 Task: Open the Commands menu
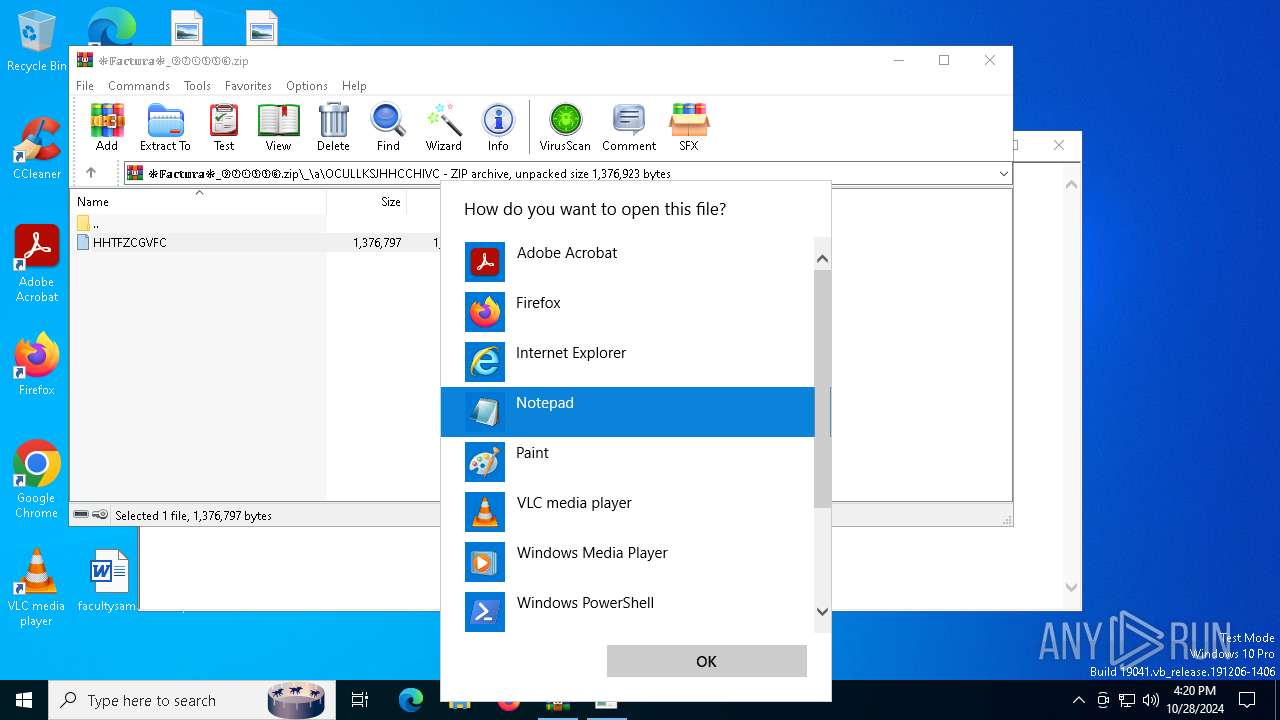pyautogui.click(x=139, y=86)
